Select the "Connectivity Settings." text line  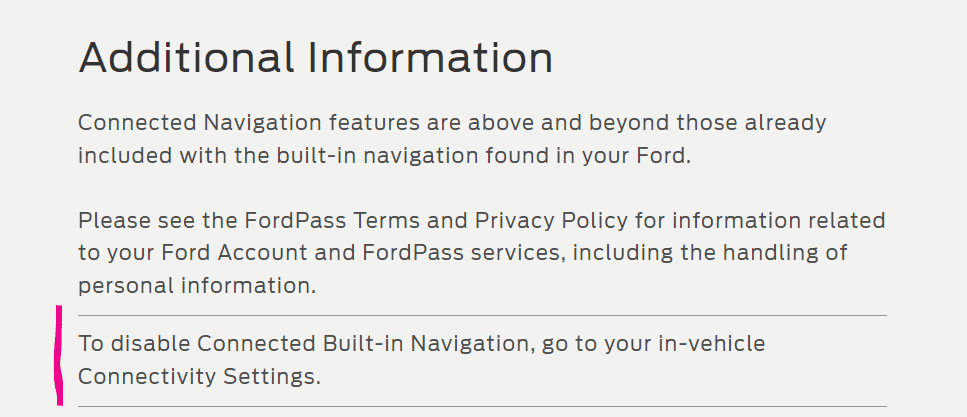pos(200,377)
